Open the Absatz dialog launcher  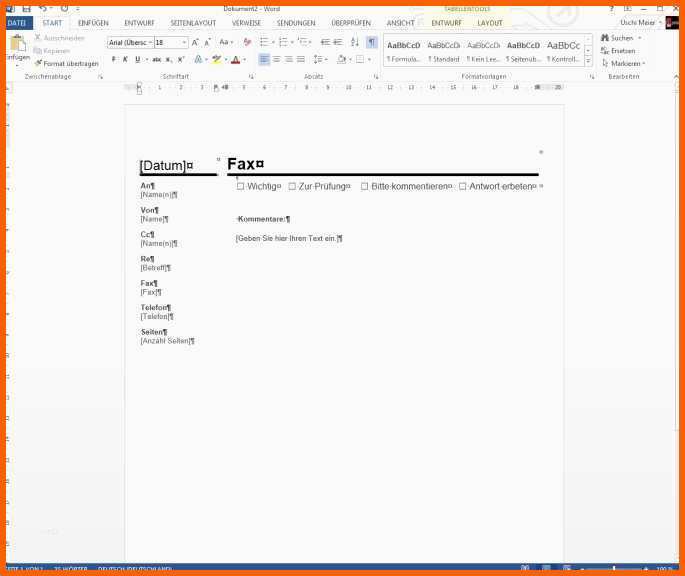pos(376,76)
